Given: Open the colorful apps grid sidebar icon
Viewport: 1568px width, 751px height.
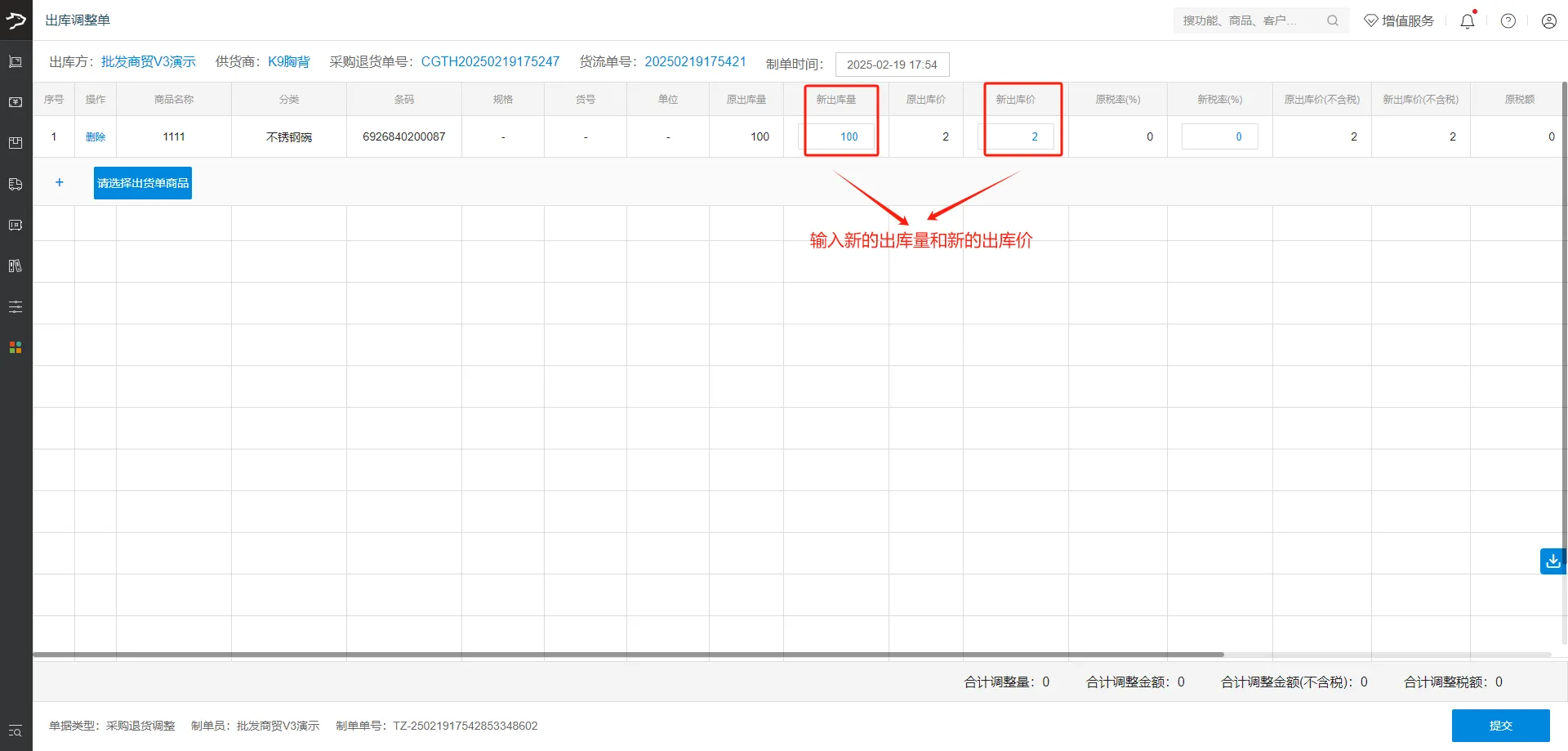Looking at the screenshot, I should tap(16, 347).
